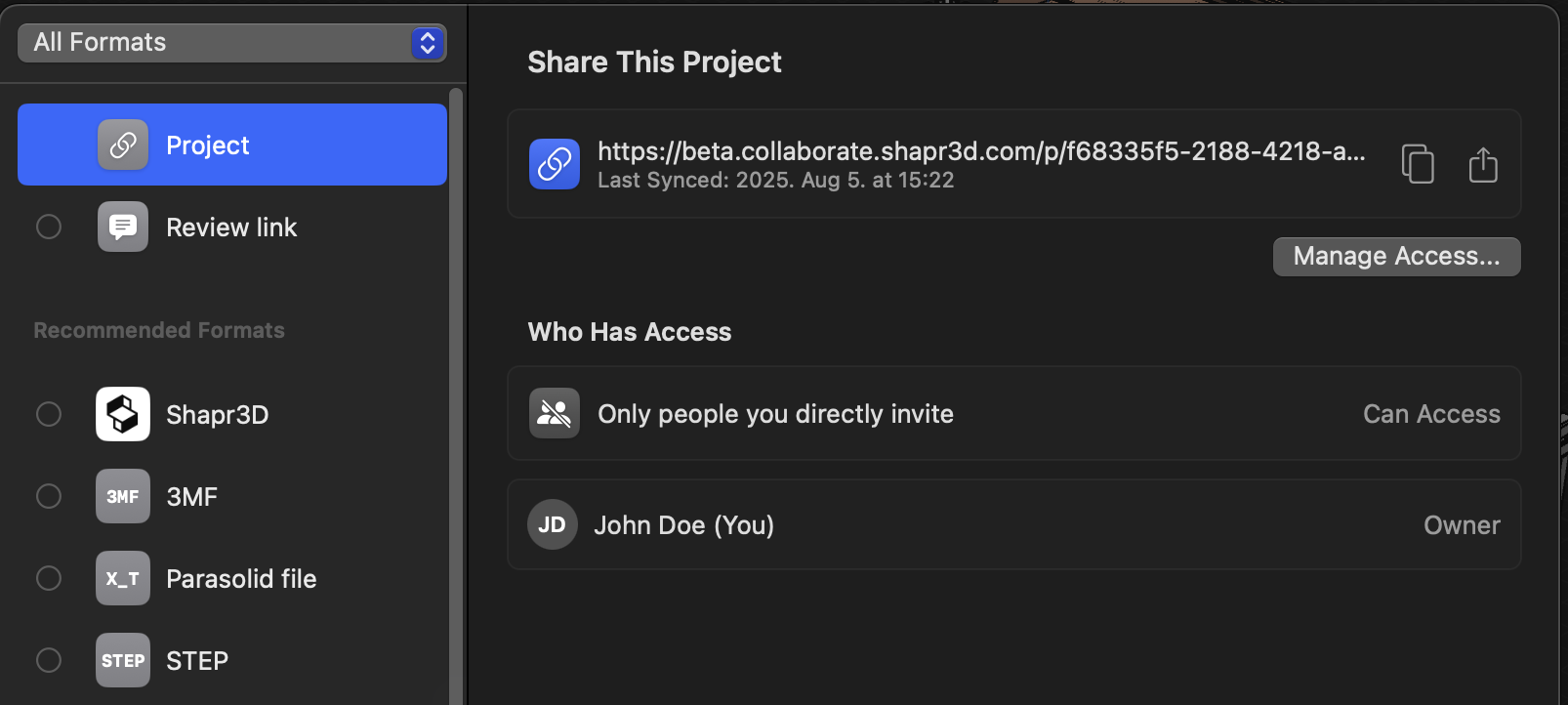Select the Shapr3D format radio button
1568x705 pixels.
click(49, 414)
